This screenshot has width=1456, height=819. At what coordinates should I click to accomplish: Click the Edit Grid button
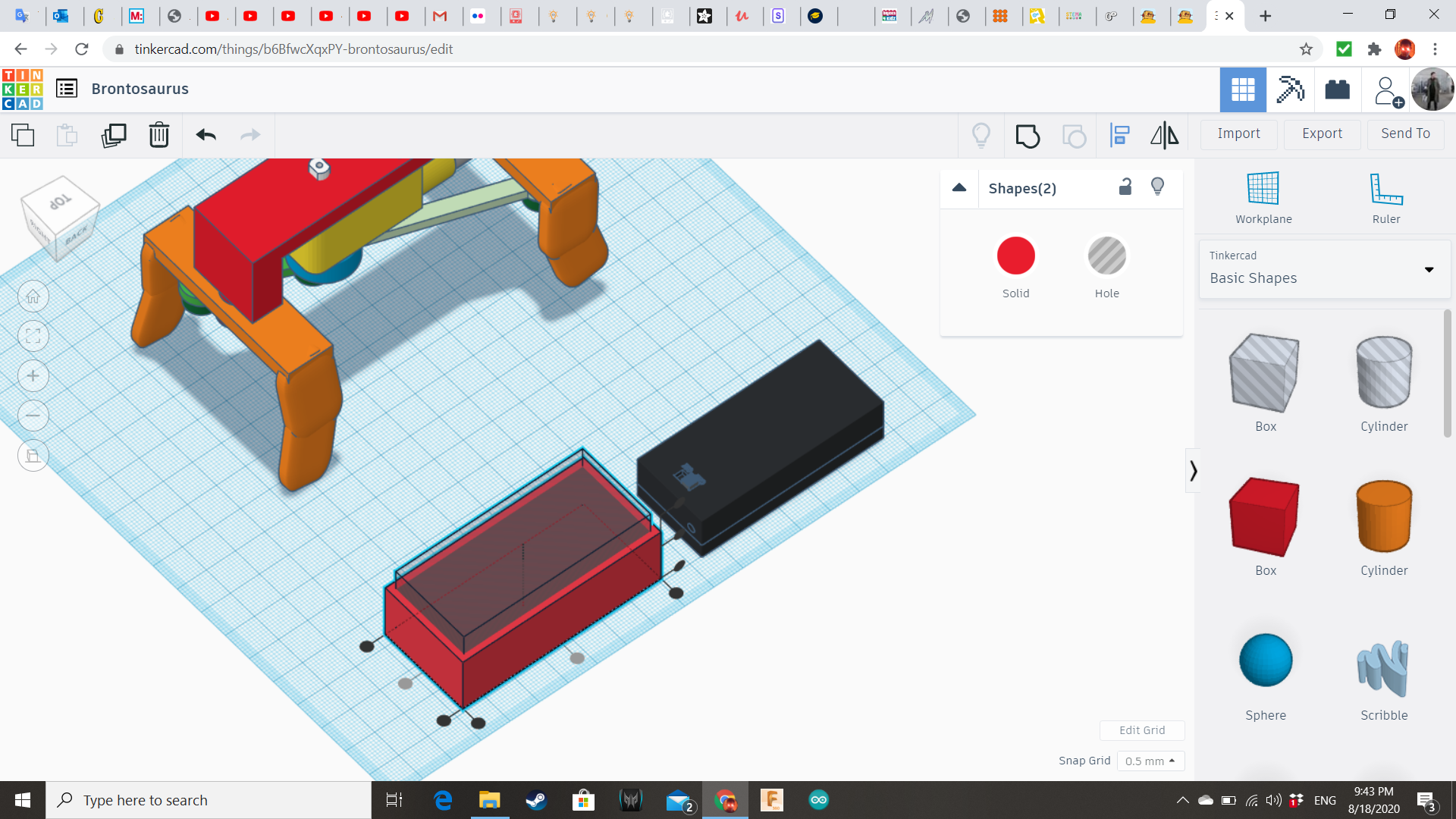(1142, 730)
